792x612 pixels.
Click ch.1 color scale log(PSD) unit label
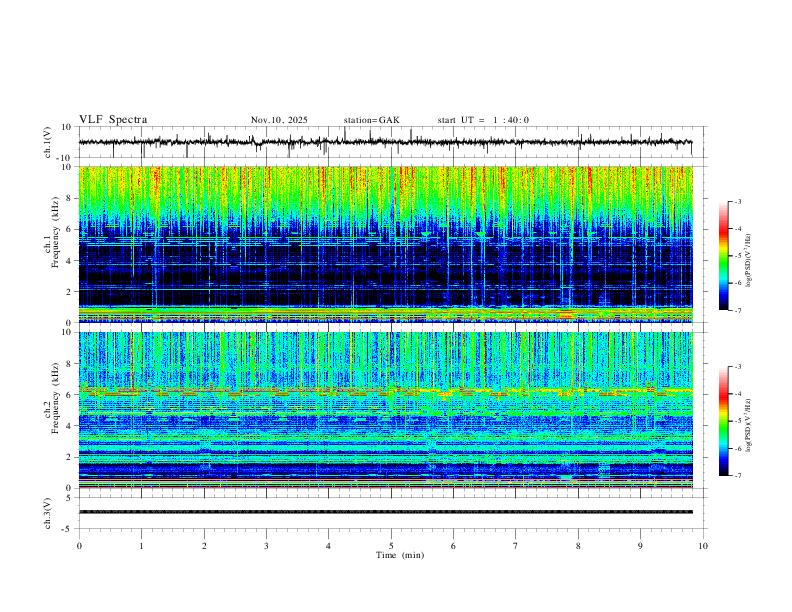click(x=748, y=261)
